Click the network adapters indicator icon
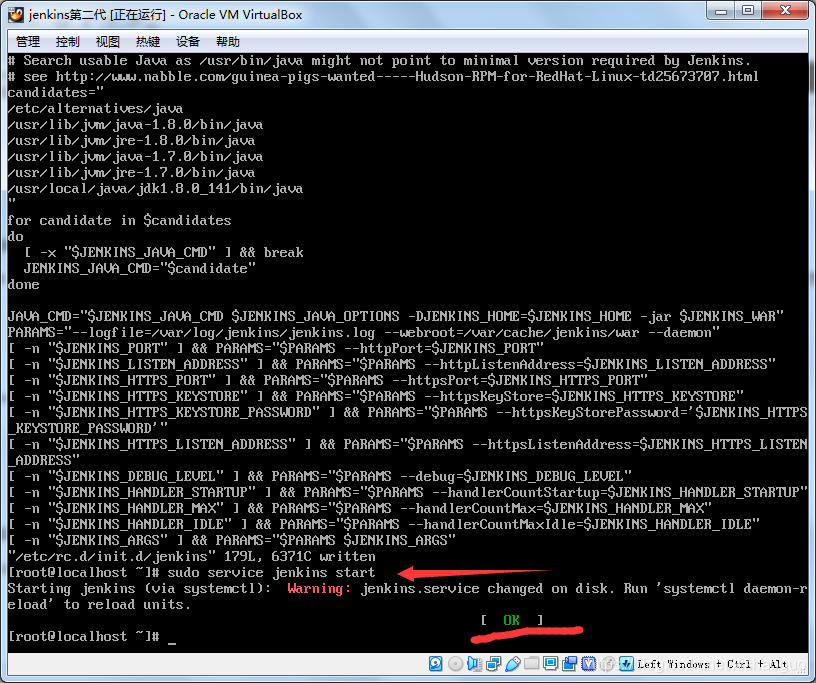 (493, 664)
